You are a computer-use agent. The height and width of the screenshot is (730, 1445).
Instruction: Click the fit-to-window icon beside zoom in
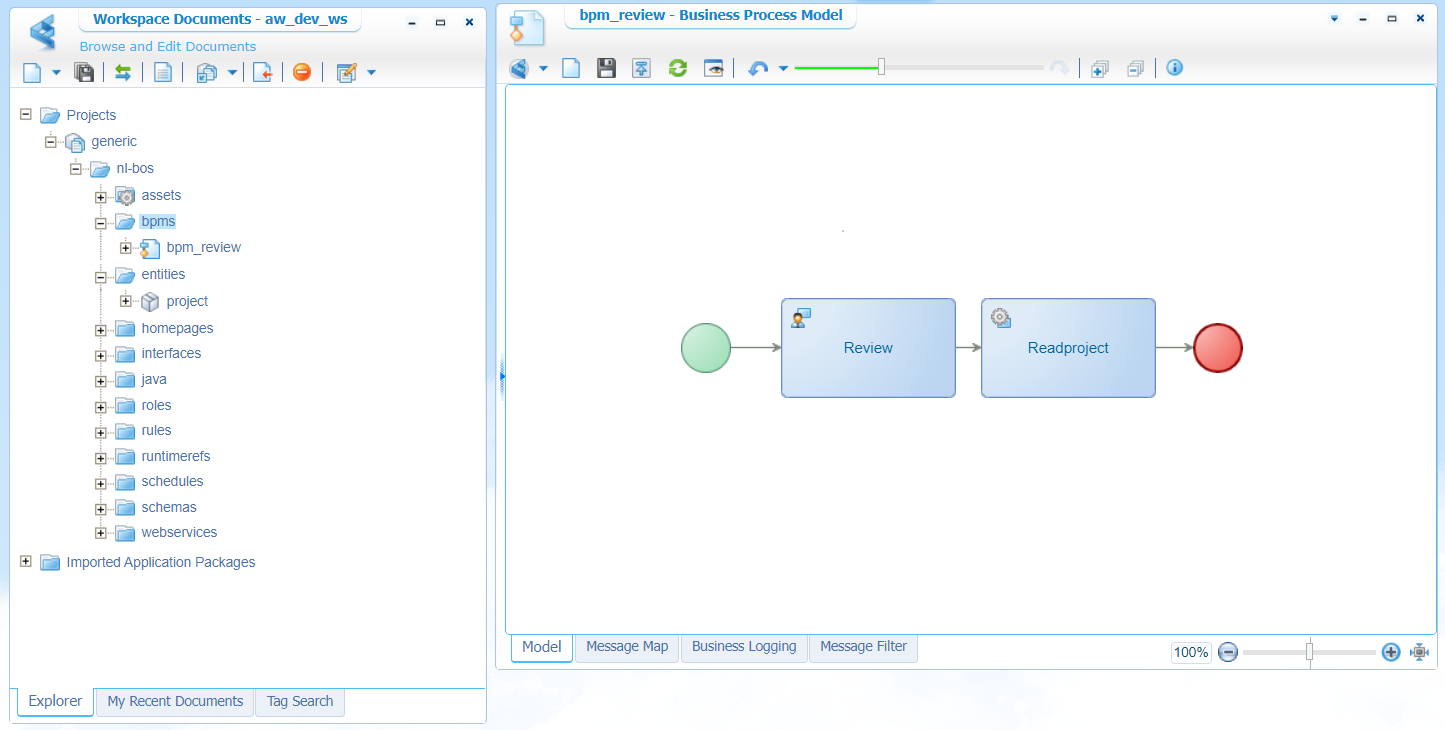[1420, 652]
